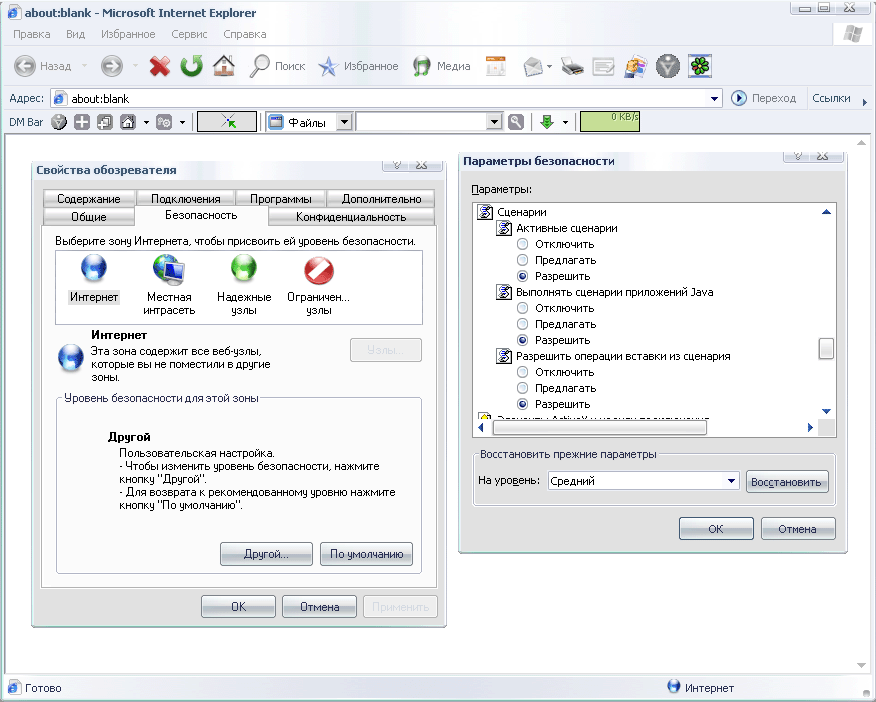
Task: Click the green Refresh icon
Action: pos(191,67)
